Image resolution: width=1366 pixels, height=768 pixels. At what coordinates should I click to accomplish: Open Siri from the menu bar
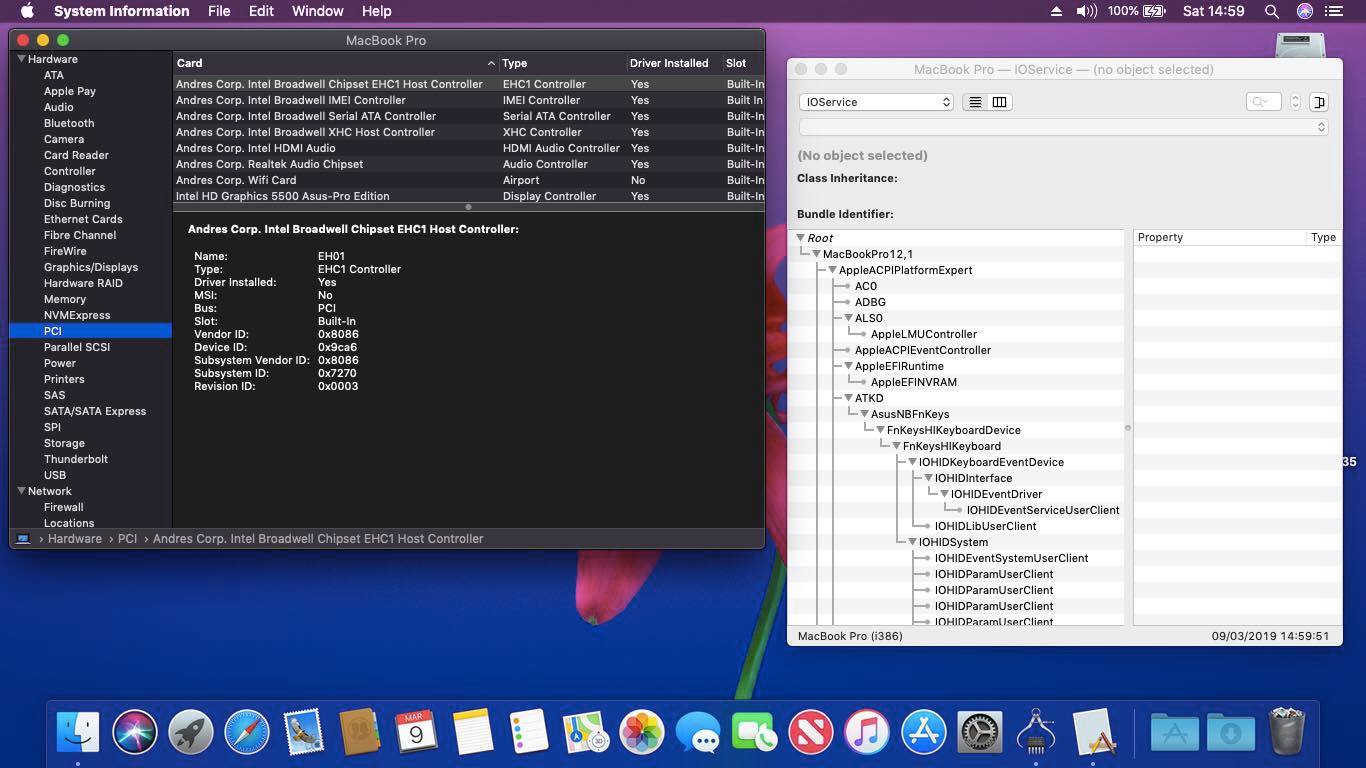(1304, 11)
